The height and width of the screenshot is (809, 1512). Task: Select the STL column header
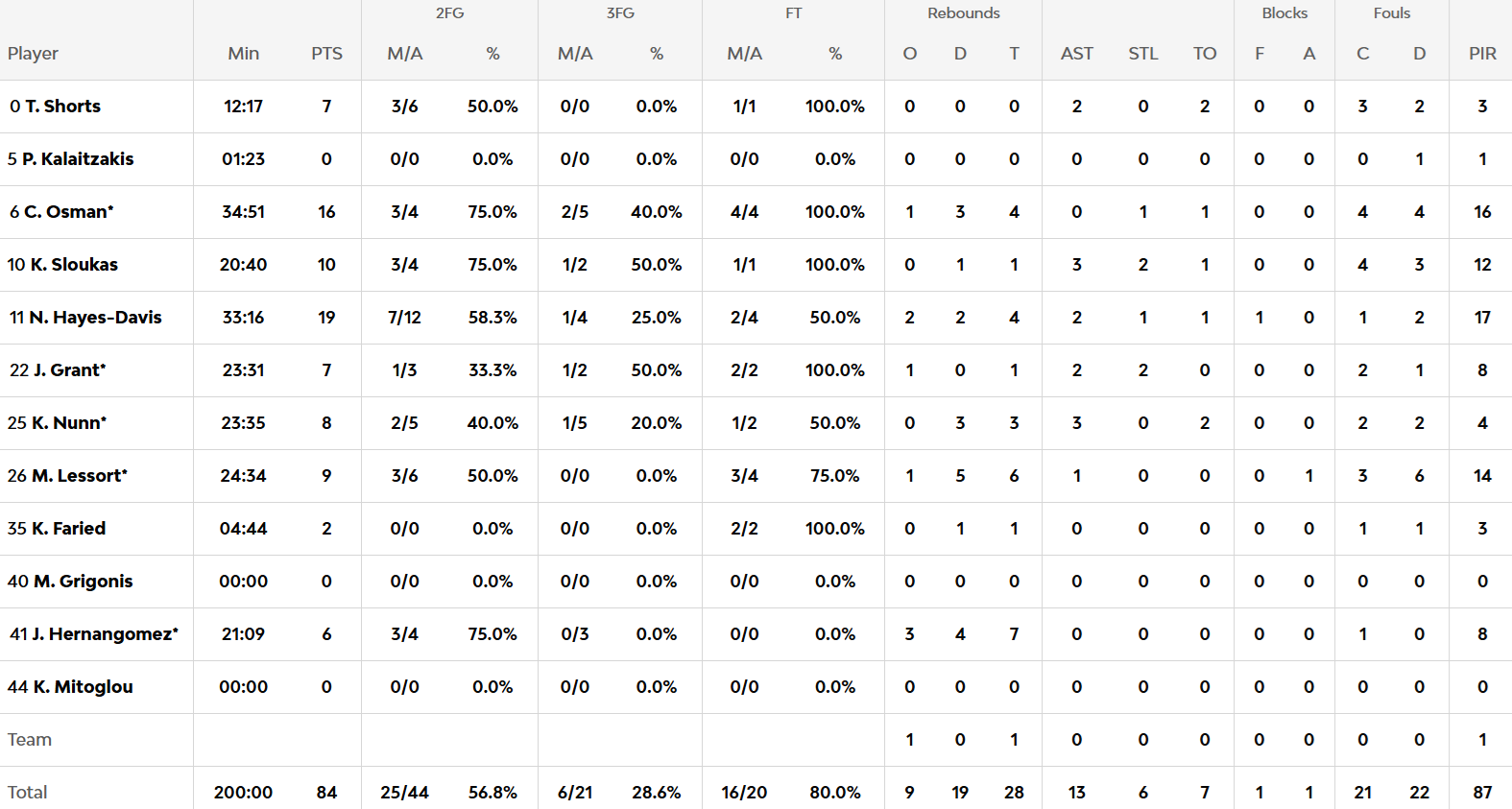tap(1142, 54)
